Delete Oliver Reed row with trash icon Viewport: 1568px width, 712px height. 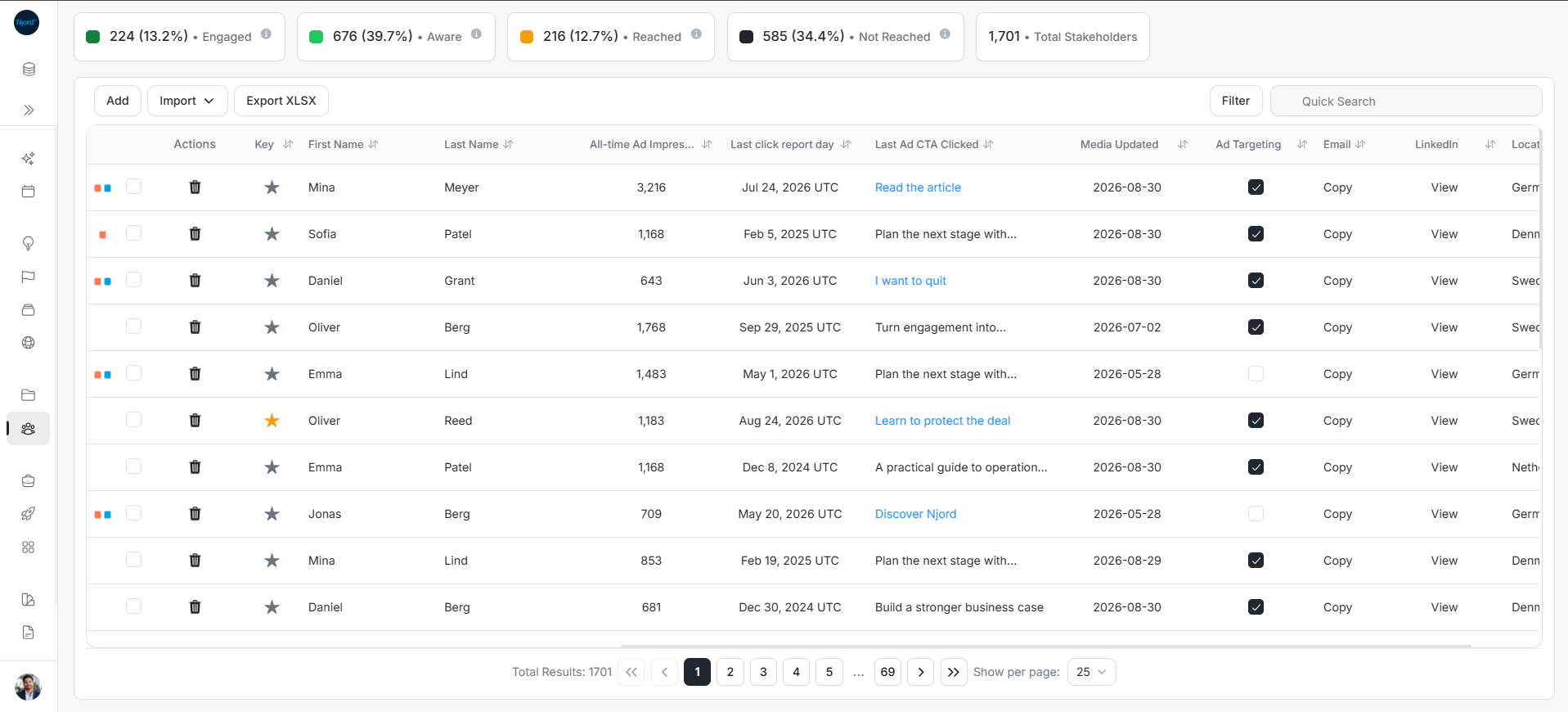(195, 421)
